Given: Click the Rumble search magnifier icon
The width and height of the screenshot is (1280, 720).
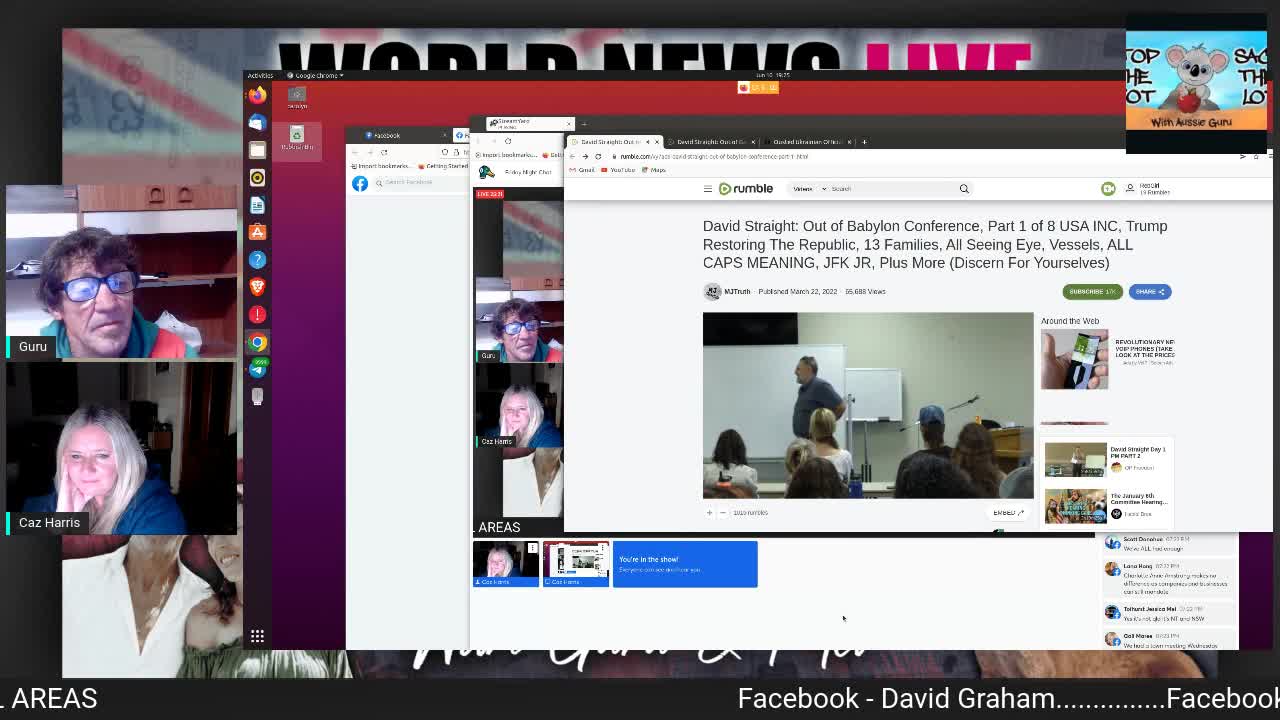Looking at the screenshot, I should click(964, 189).
